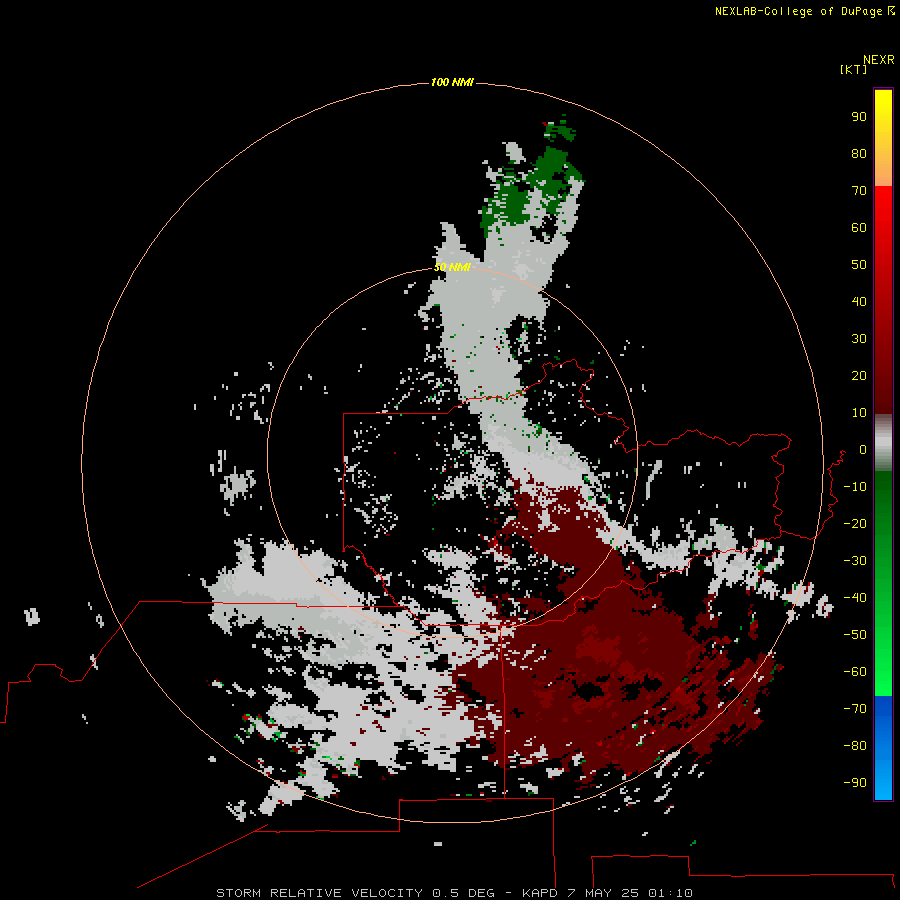Click the -10 value on the velocity scale
The image size is (900, 900).
click(x=855, y=487)
